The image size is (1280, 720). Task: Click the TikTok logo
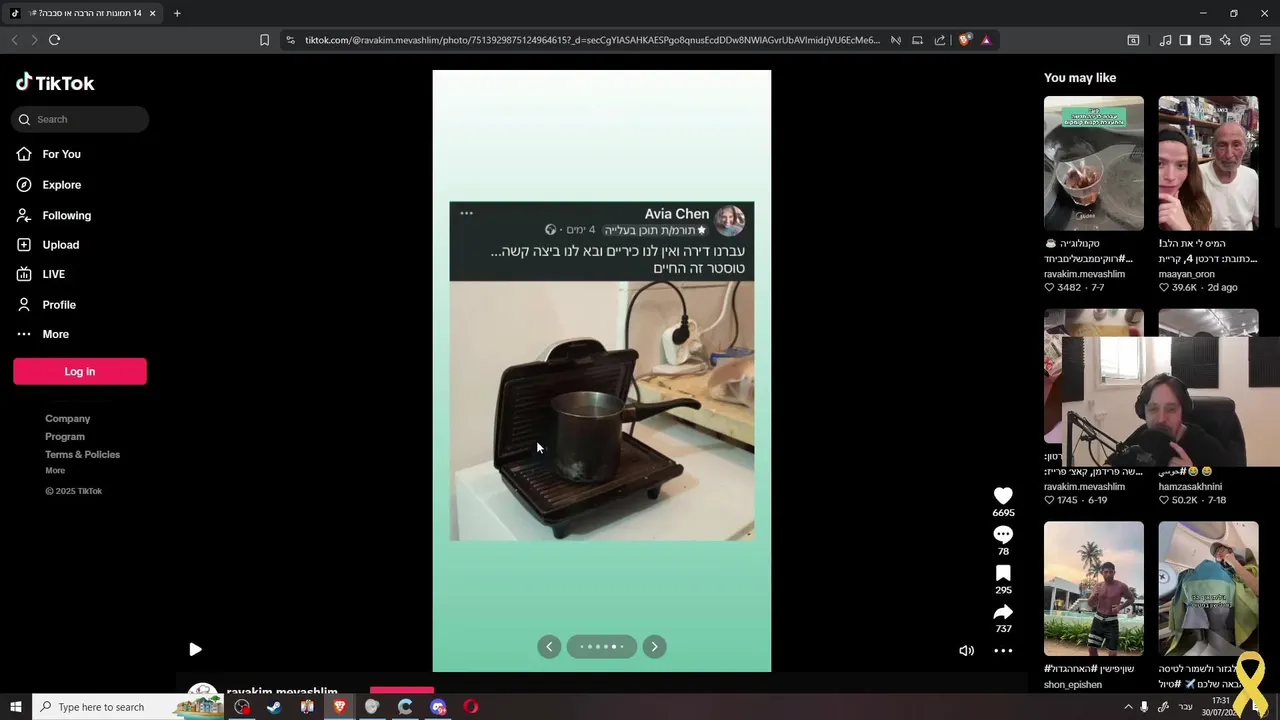tap(55, 83)
